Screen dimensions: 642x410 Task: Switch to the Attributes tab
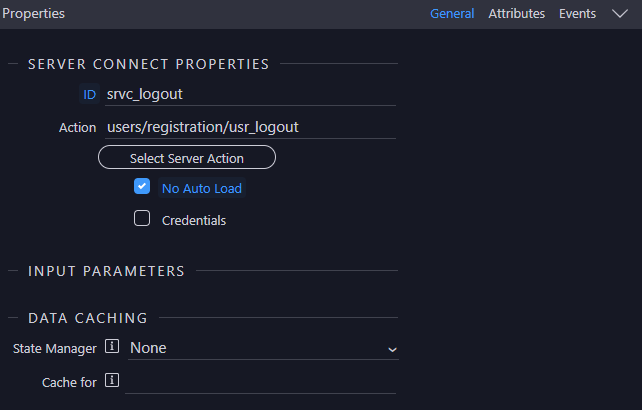[x=517, y=14]
